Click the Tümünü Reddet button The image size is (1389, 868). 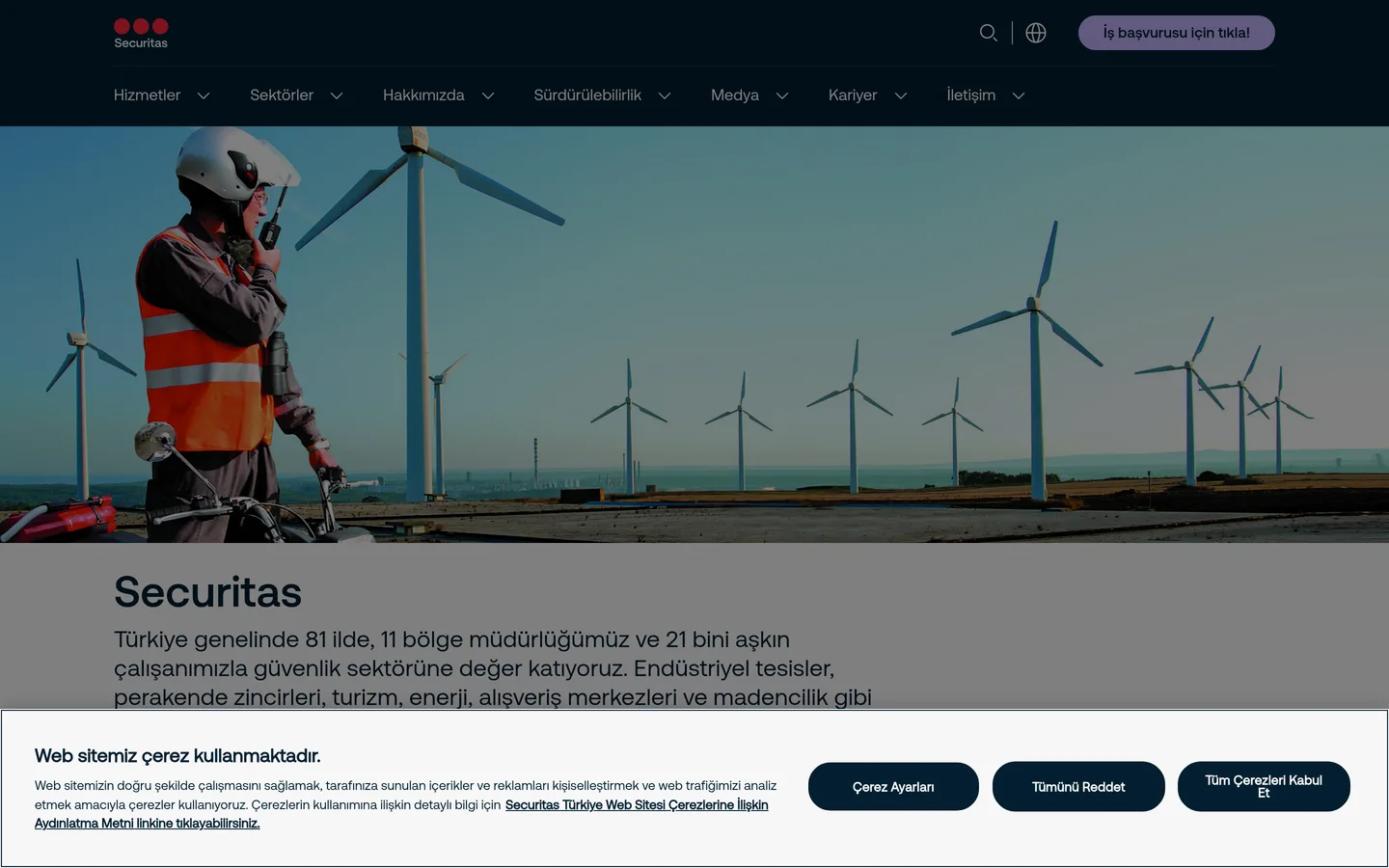point(1078,787)
